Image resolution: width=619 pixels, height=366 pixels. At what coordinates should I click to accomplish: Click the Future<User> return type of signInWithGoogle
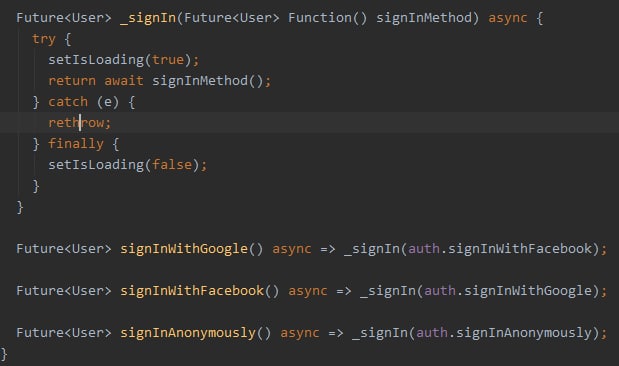click(x=64, y=249)
